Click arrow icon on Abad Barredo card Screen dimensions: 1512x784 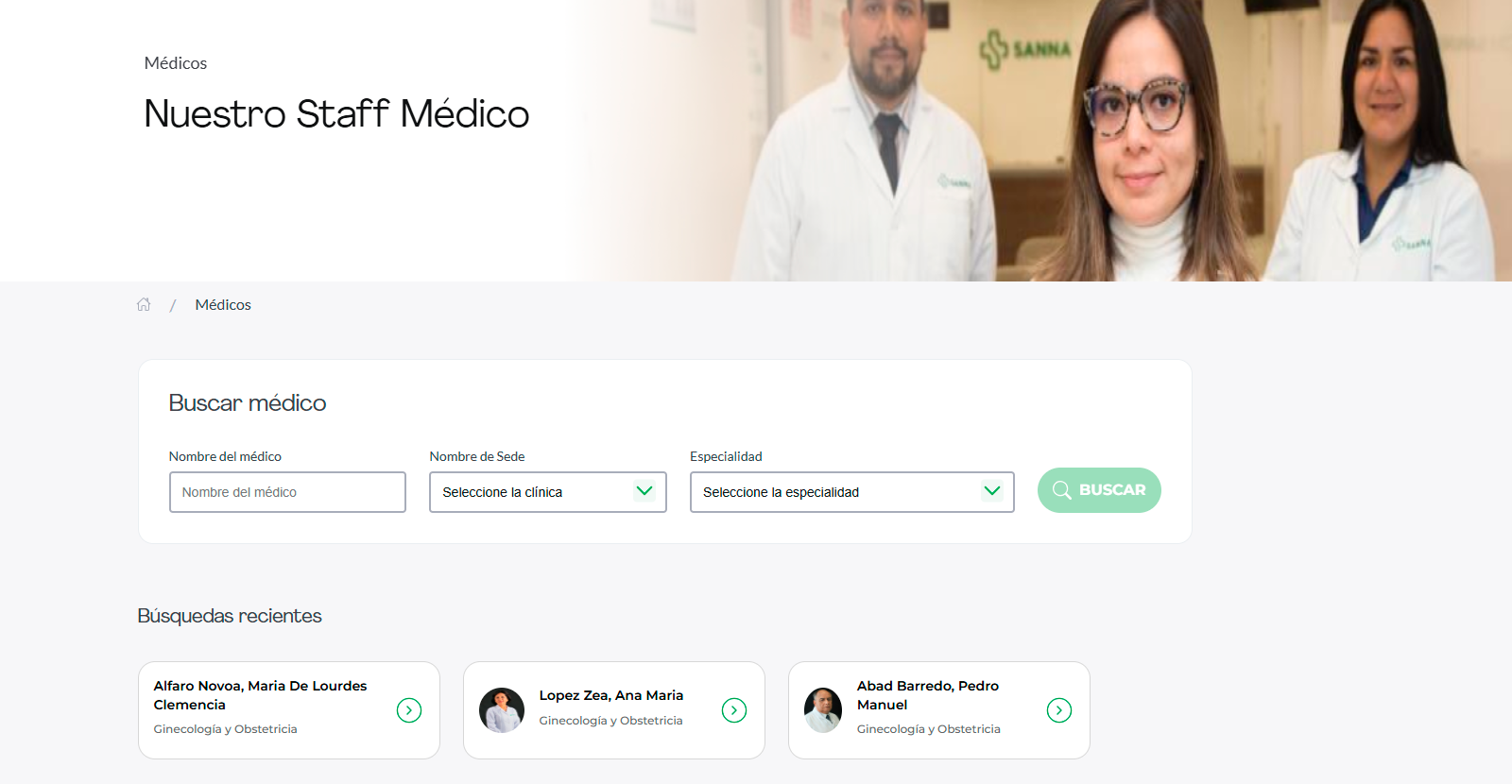1059,710
